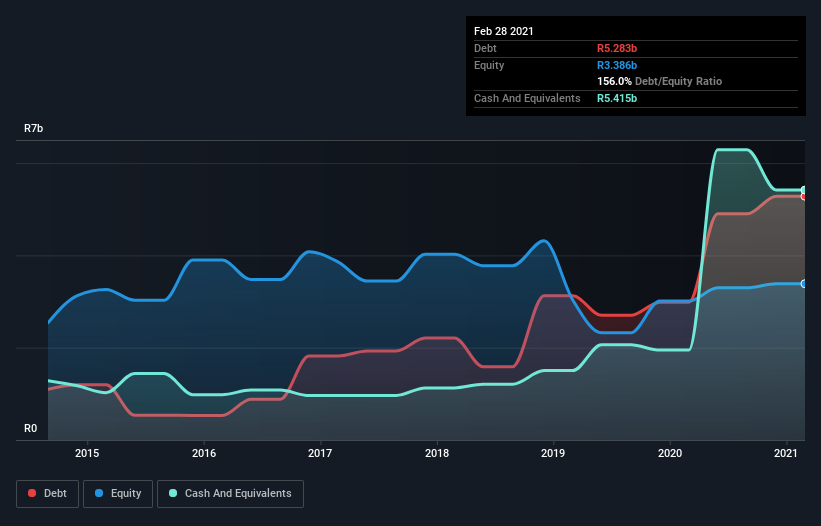Click the 2021 x-axis label
The height and width of the screenshot is (526, 821).
(x=786, y=453)
